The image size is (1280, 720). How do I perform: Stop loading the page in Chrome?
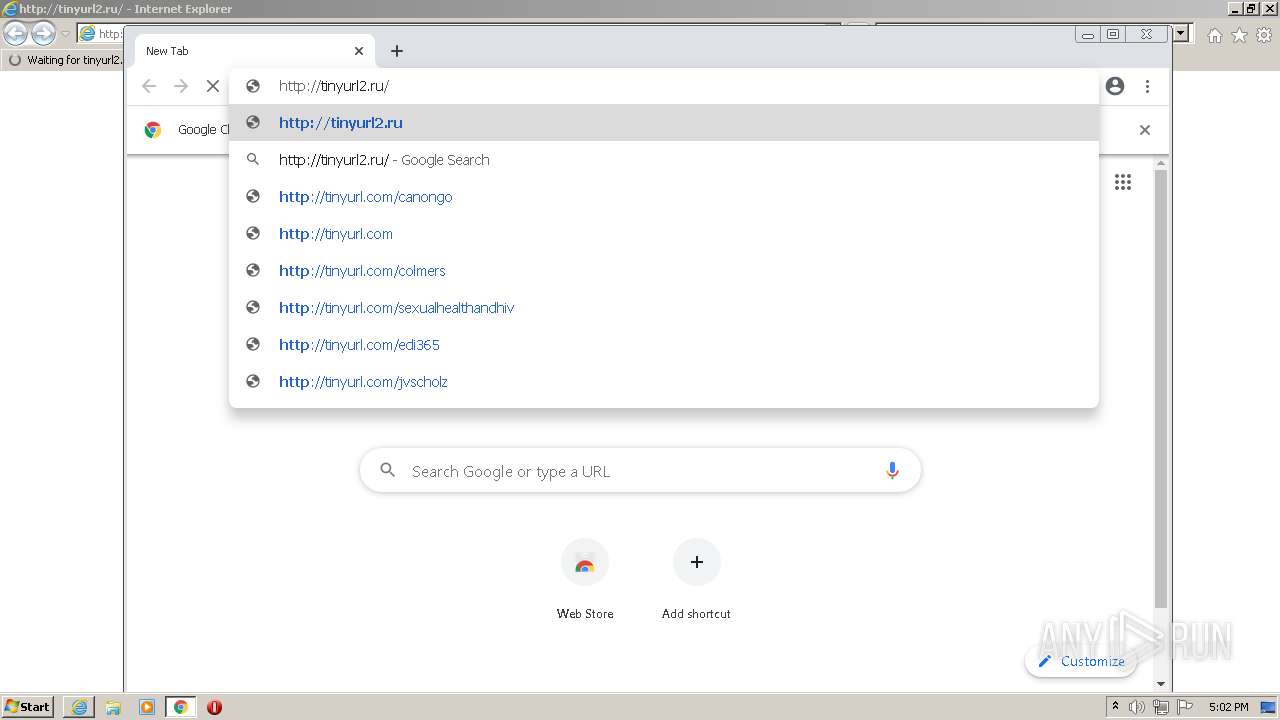click(x=213, y=86)
